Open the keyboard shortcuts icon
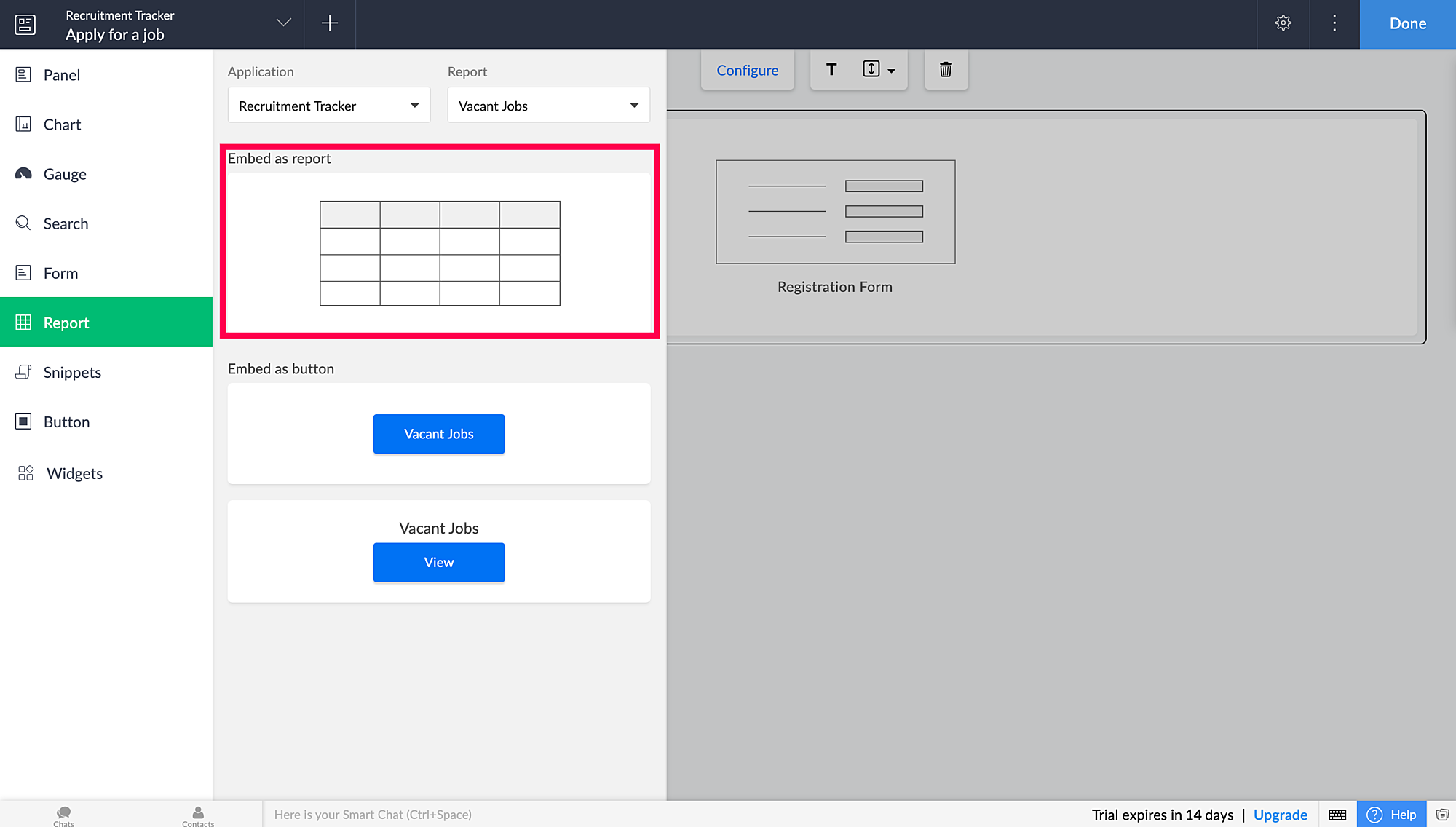The height and width of the screenshot is (827, 1456). pos(1337,815)
